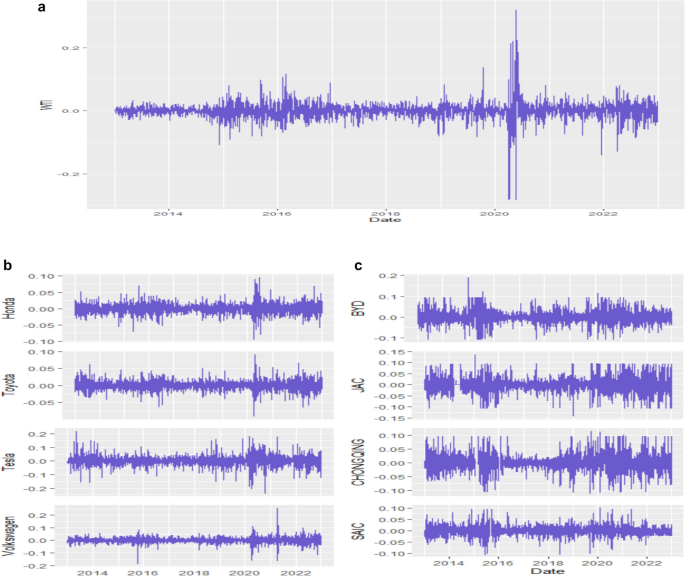
Task: Click the 0.1 tick on the Volkswagen axis
Action: point(38,528)
